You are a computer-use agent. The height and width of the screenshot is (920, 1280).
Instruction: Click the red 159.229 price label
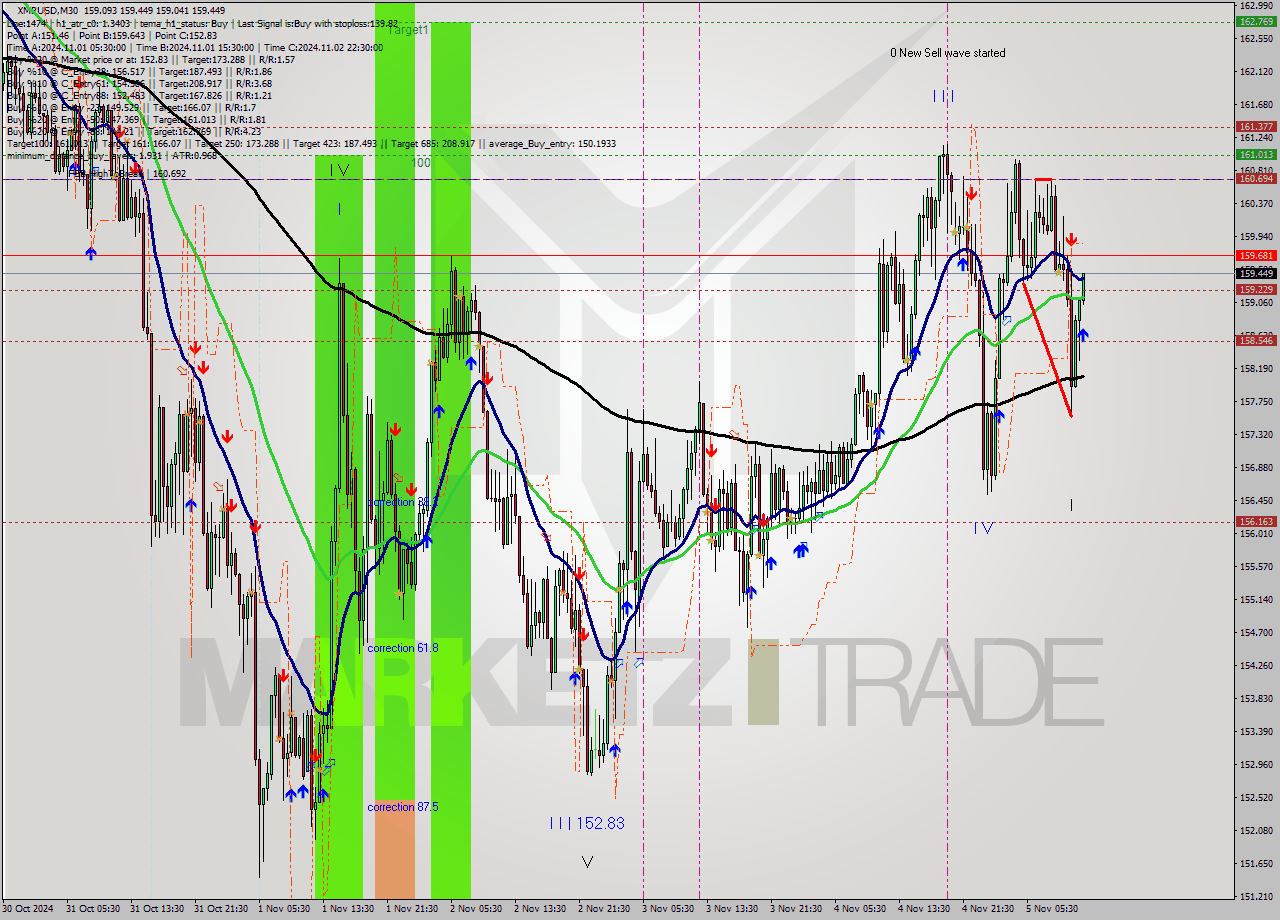1255,290
